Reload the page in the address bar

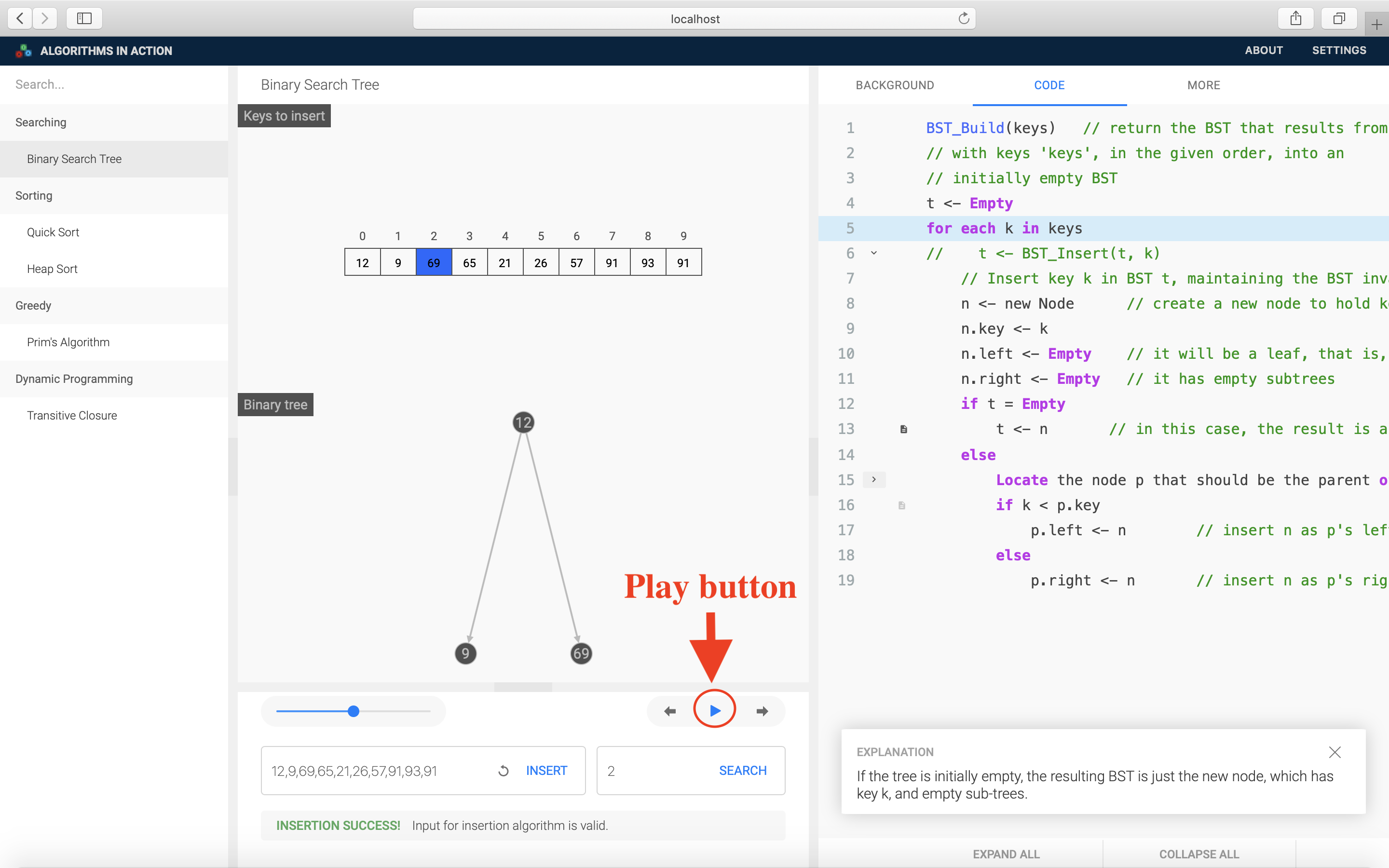[x=964, y=18]
